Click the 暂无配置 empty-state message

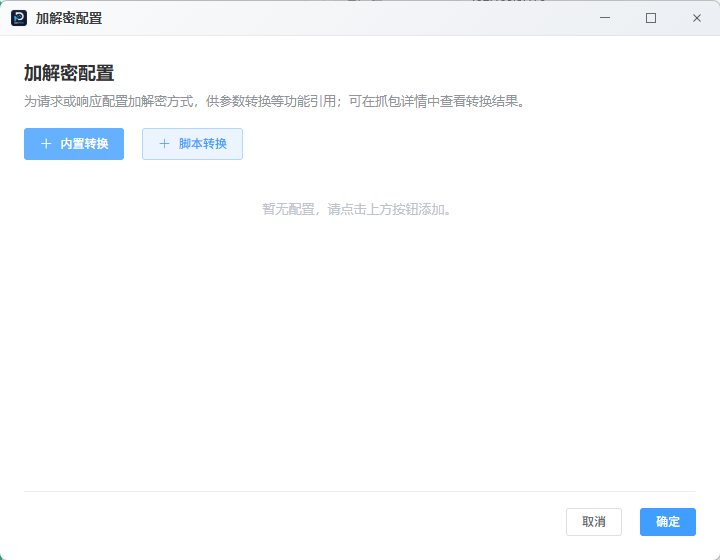357,209
